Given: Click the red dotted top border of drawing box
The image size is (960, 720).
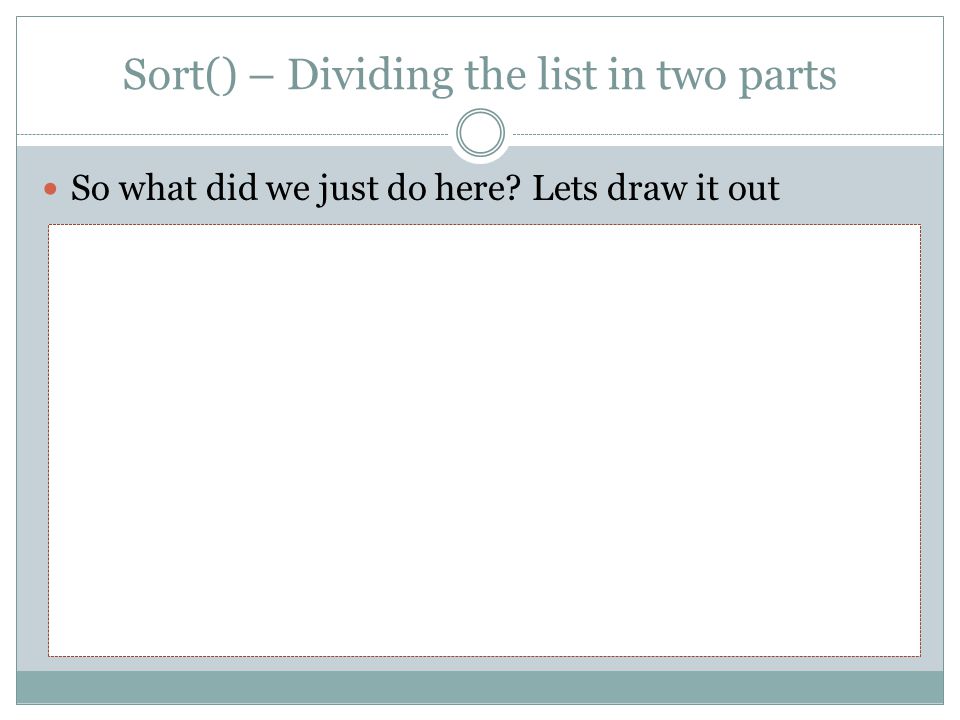Looking at the screenshot, I should [484, 225].
